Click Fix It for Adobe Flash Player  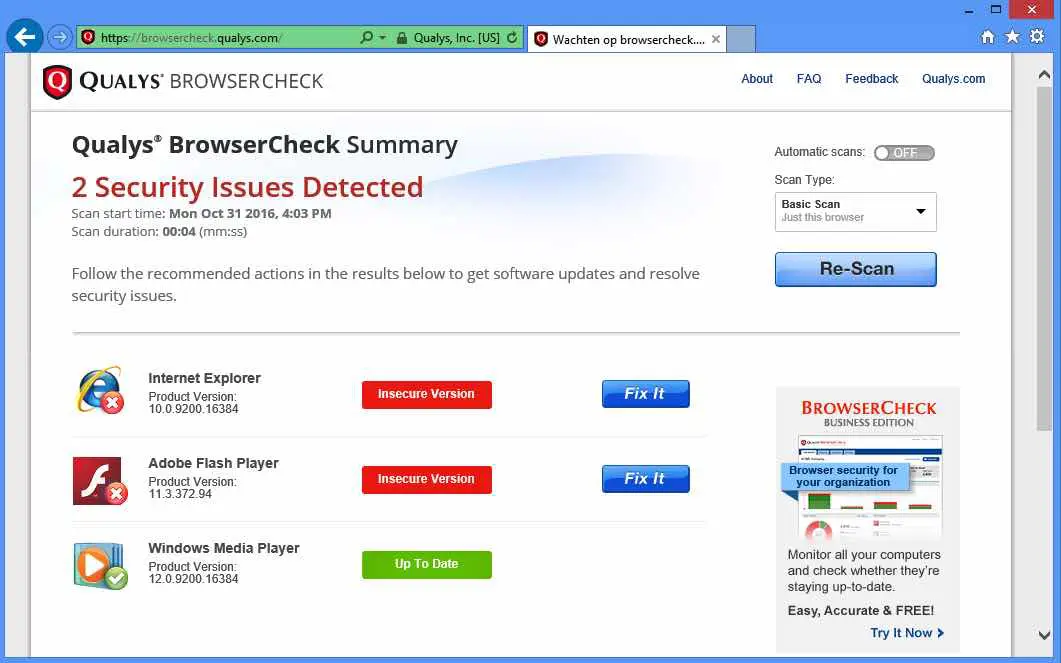(646, 479)
